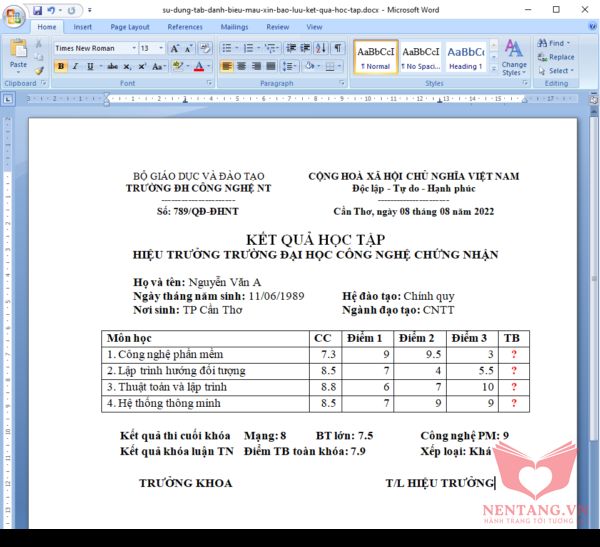600x547 pixels.
Task: Switch to the Page Layout tab
Action: [x=130, y=27]
